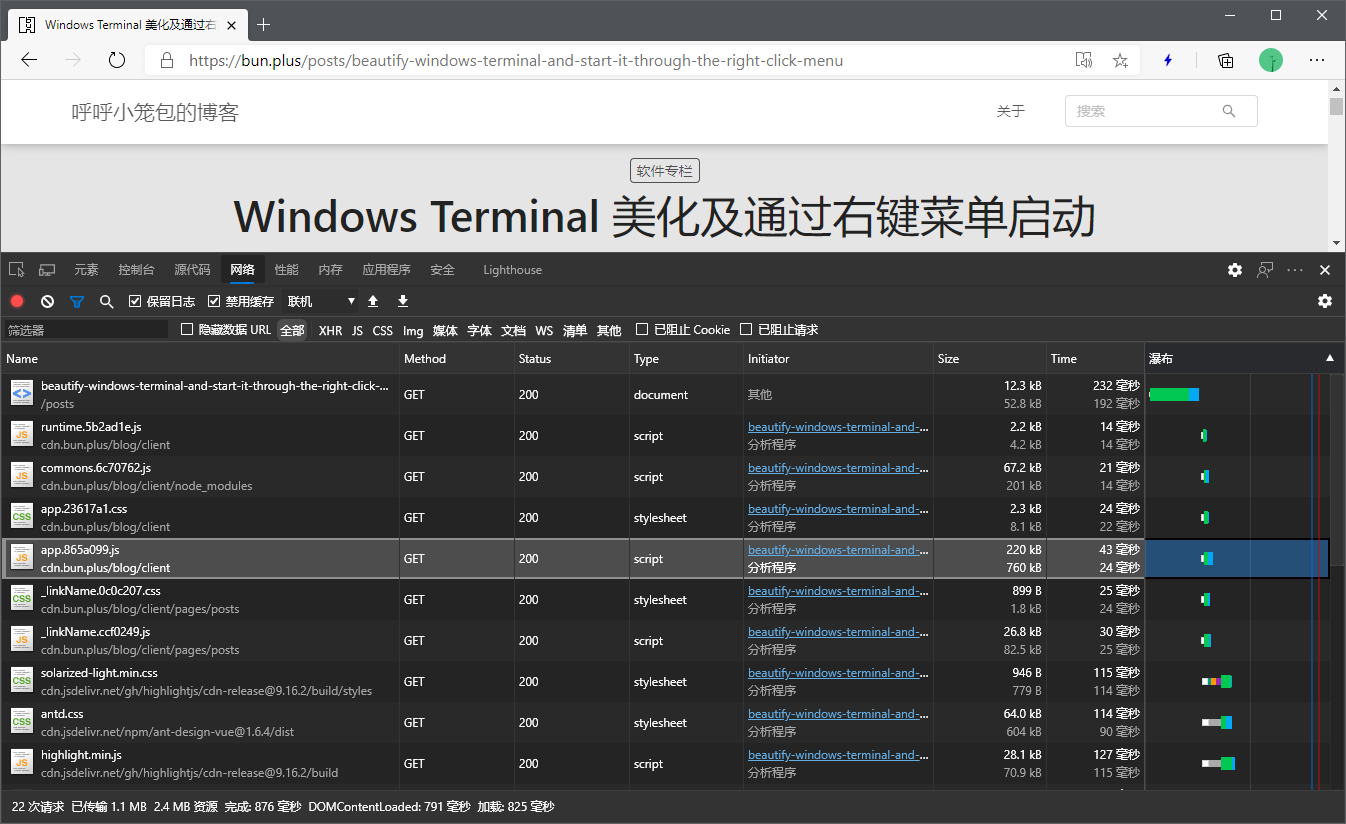Open the 联机 throttling dropdown

[321, 301]
